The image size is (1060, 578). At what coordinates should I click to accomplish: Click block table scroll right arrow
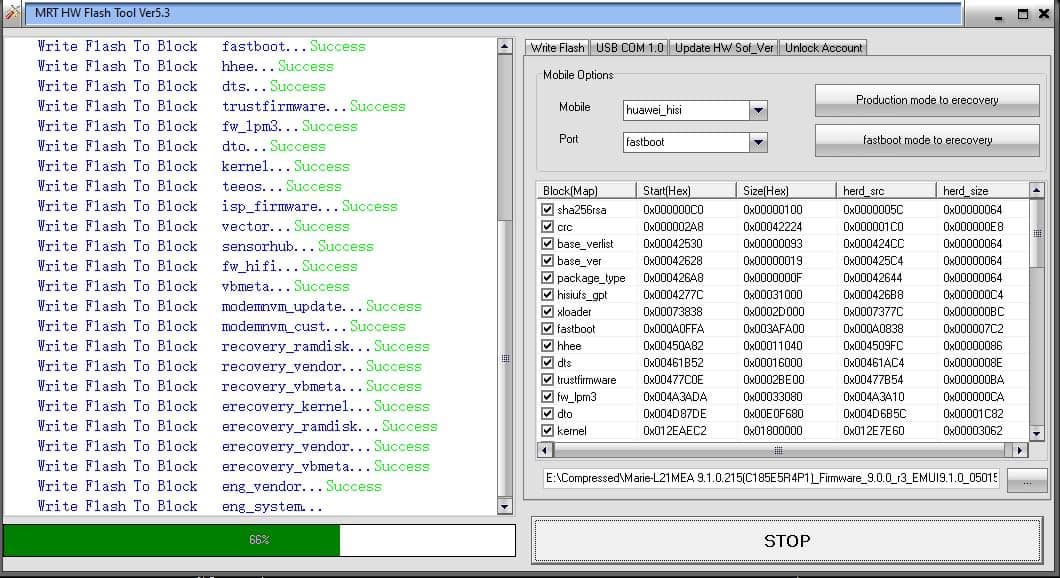(x=1020, y=450)
